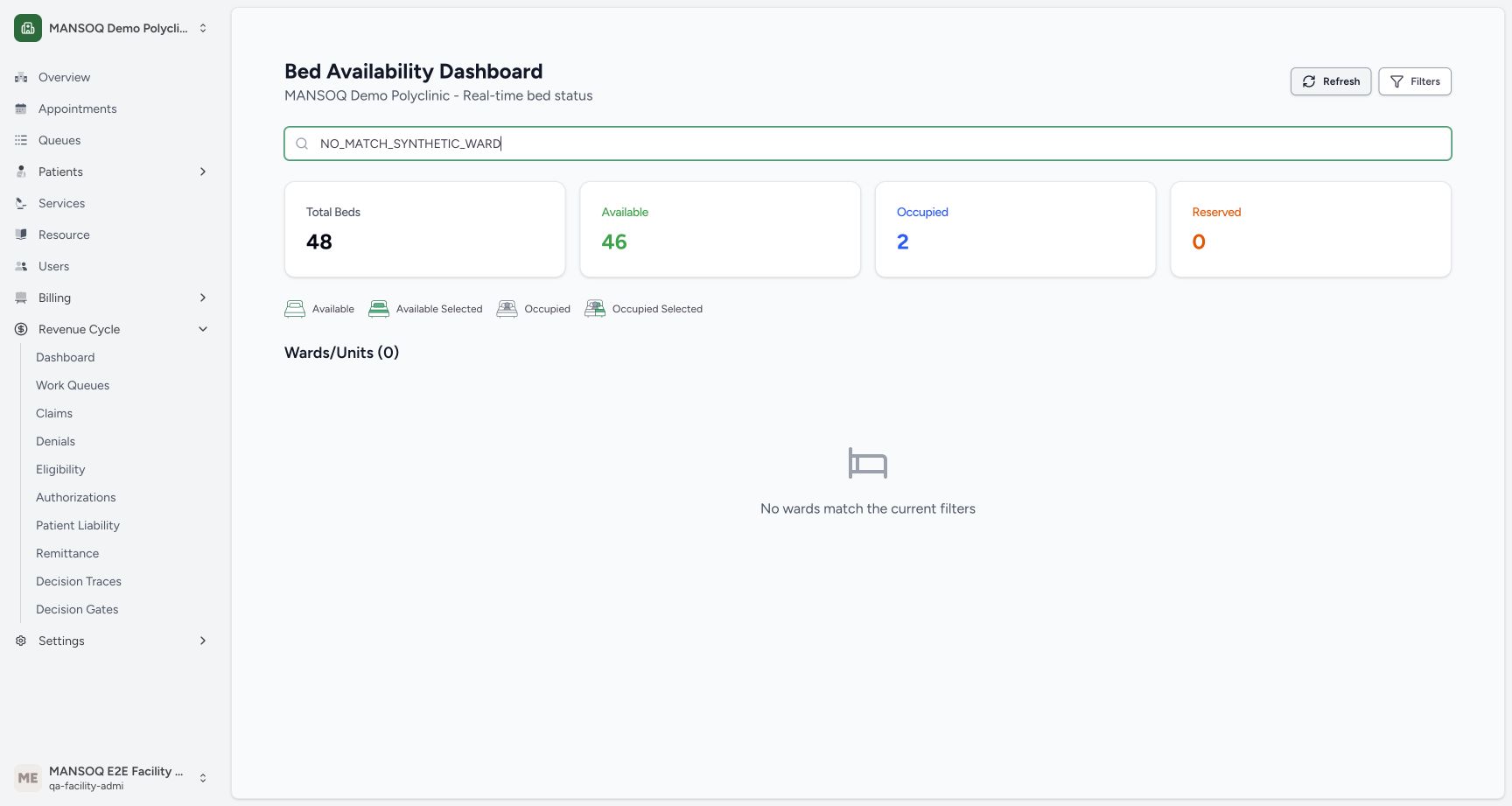
Task: Open Revenue Cycle Dashboard
Action: click(66, 357)
